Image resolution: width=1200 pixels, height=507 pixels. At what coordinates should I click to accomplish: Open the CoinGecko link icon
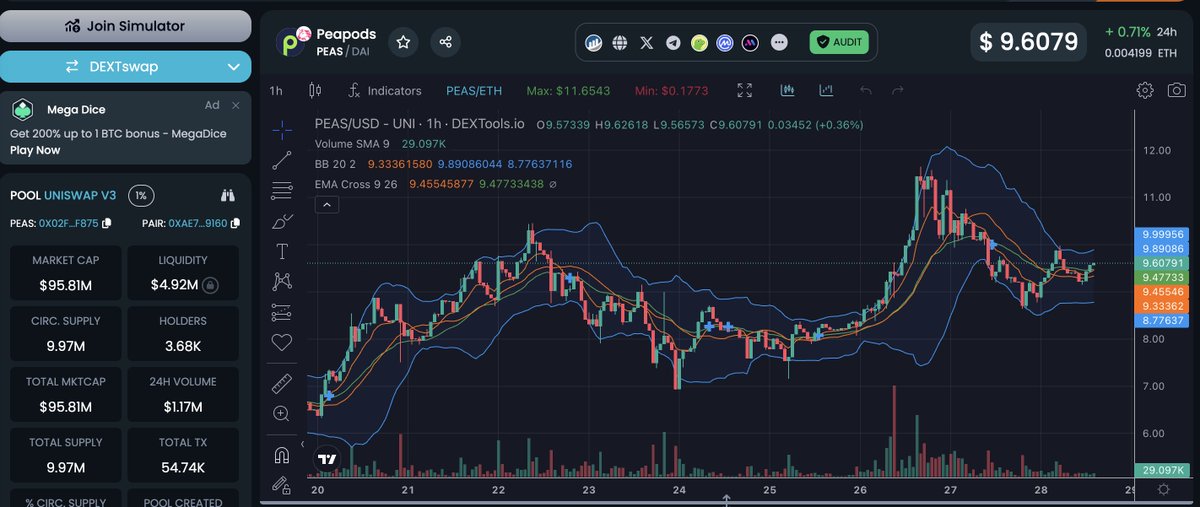[x=700, y=43]
